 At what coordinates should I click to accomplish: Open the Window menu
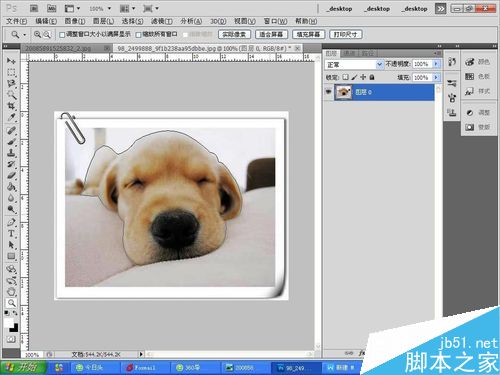[276, 21]
